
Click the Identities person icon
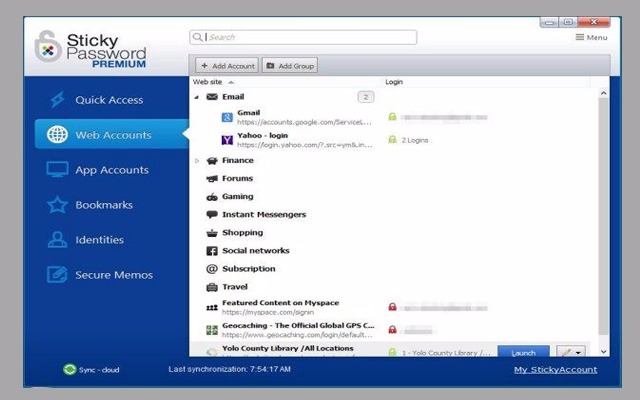[x=57, y=240]
